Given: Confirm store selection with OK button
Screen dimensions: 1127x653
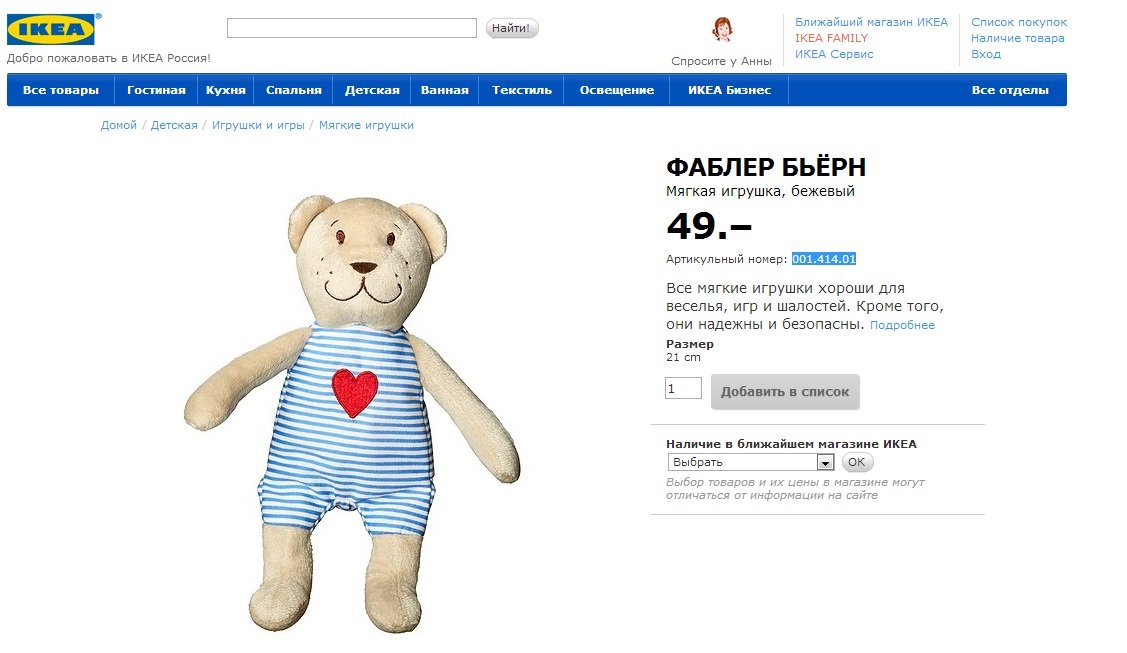Looking at the screenshot, I should coord(857,462).
